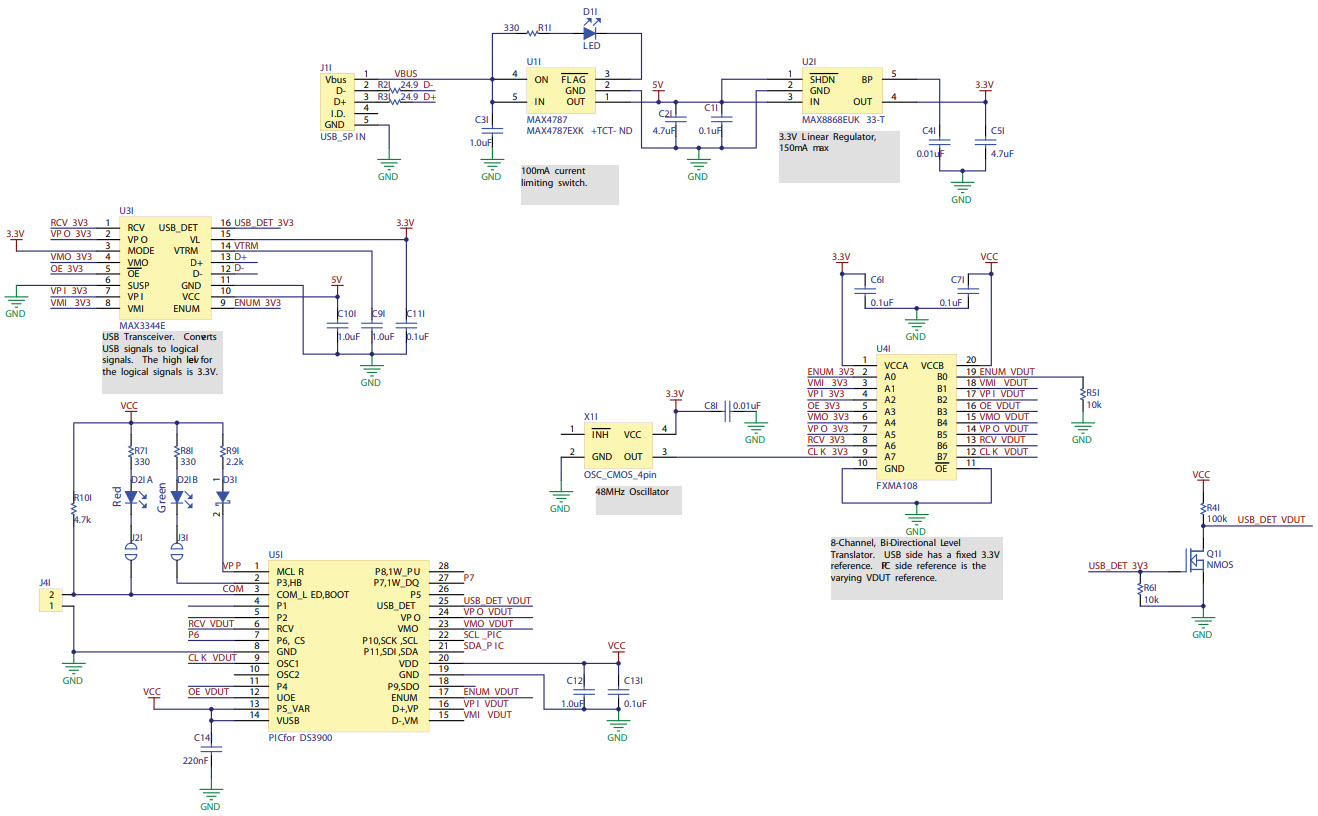Select the Red LED D2IA
The width and height of the screenshot is (1318, 816).
click(129, 499)
